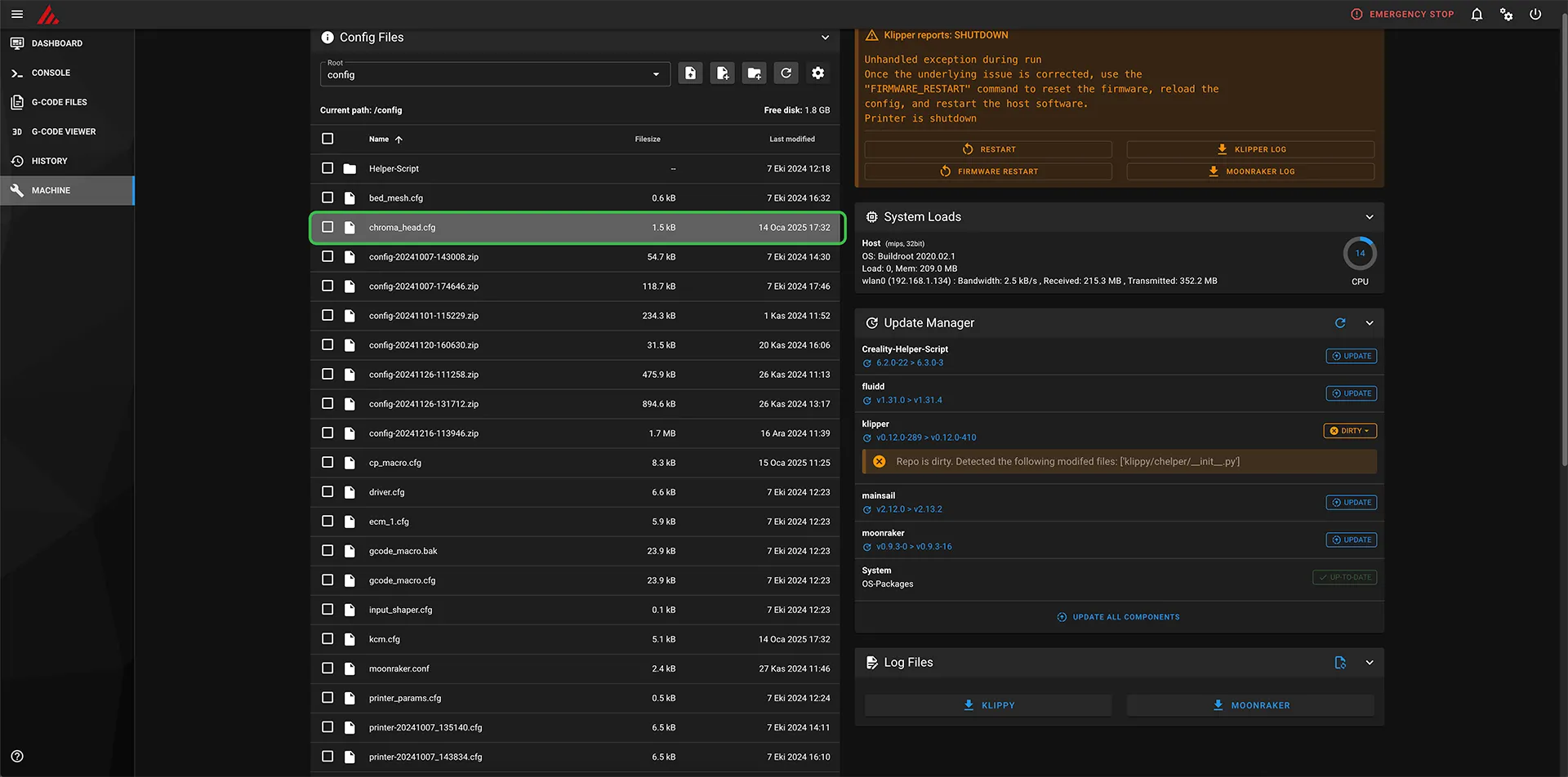Open the help question mark icon
Screen dimensions: 1568x777
(x=17, y=756)
